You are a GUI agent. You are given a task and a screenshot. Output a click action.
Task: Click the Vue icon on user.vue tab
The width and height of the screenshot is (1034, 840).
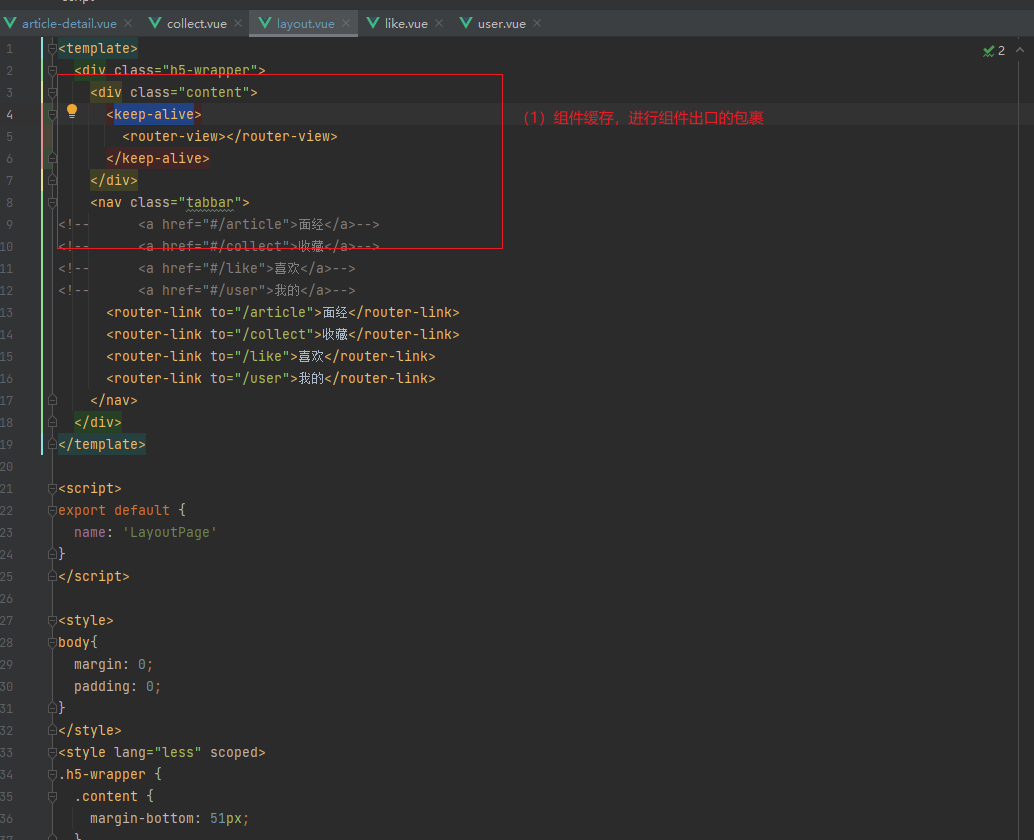[466, 23]
